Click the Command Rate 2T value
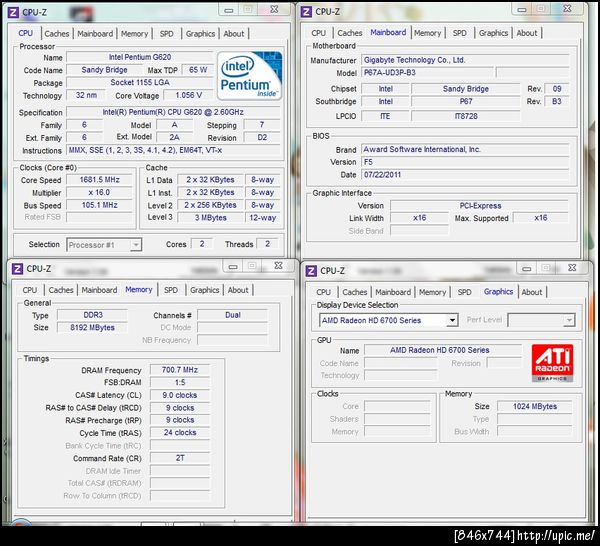The width and height of the screenshot is (600, 546). tap(180, 458)
